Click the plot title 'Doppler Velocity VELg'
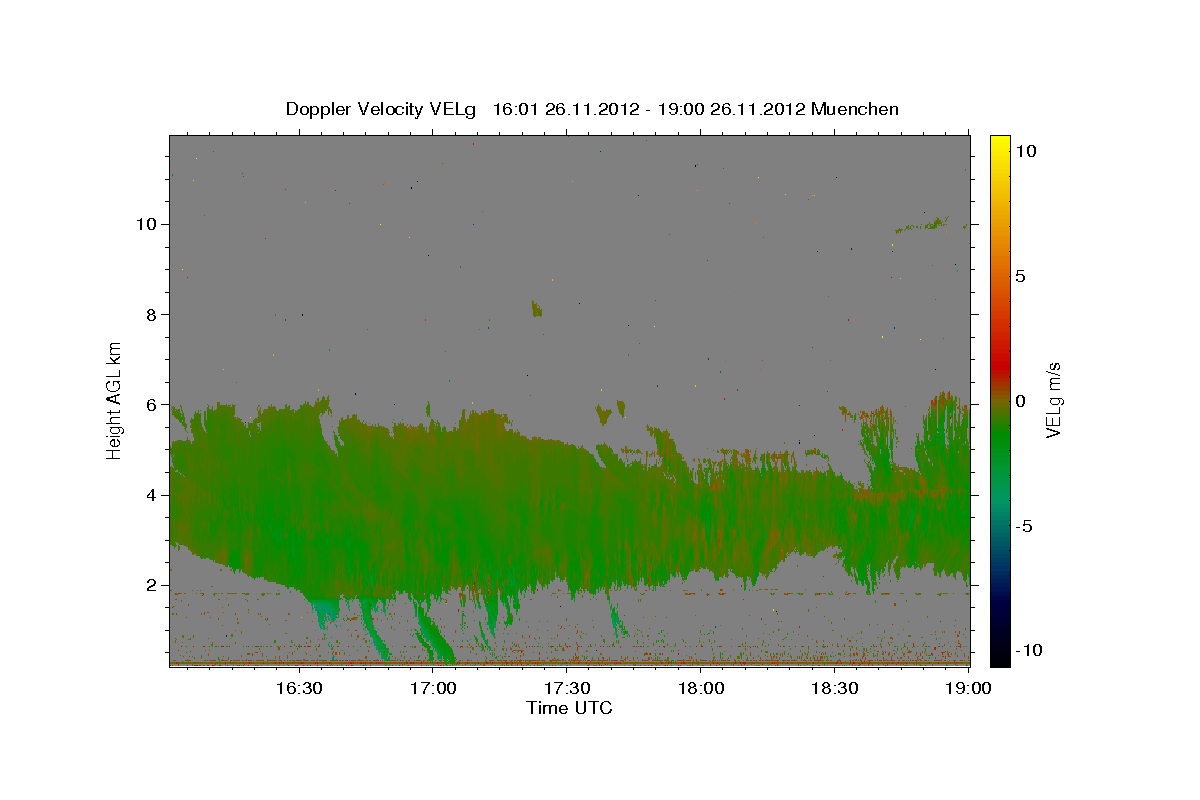This screenshot has height=800, width=1200. pos(382,109)
